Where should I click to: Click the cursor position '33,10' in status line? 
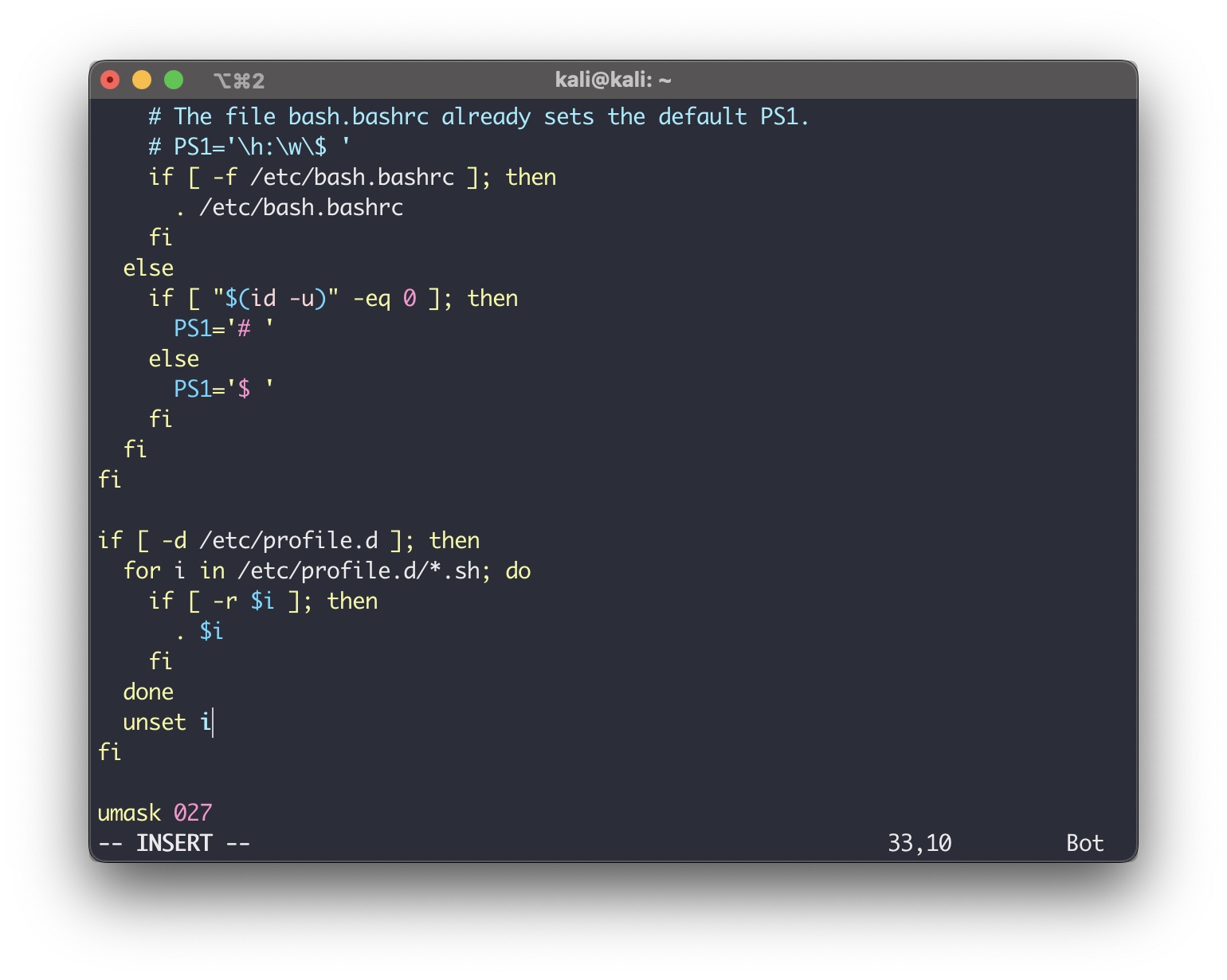click(919, 843)
